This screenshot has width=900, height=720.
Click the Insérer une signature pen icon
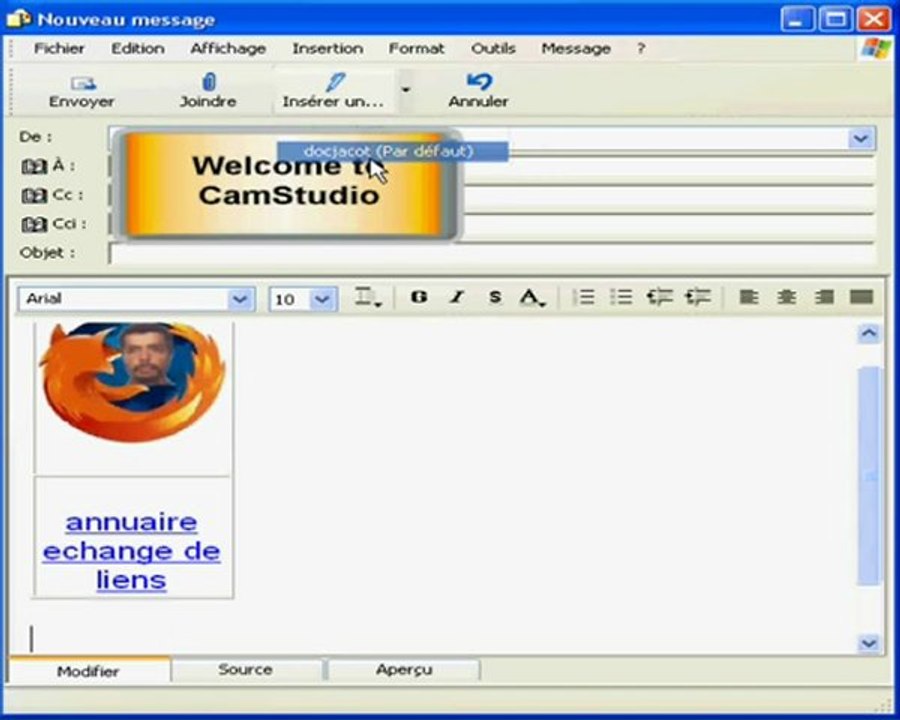[x=335, y=83]
